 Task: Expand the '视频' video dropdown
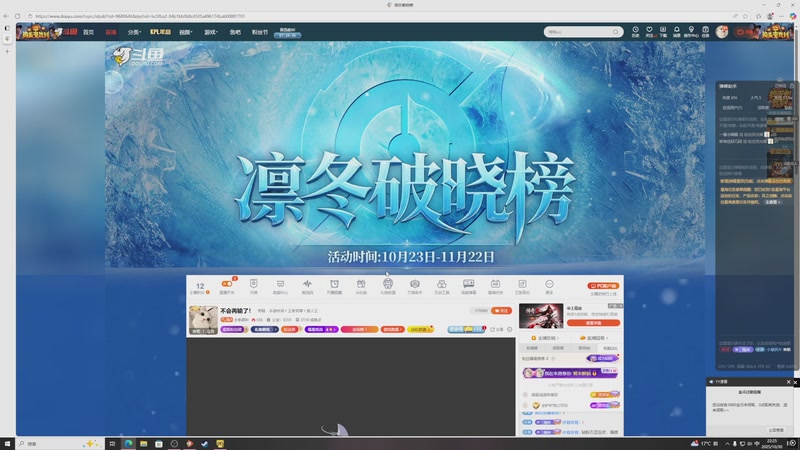point(185,32)
